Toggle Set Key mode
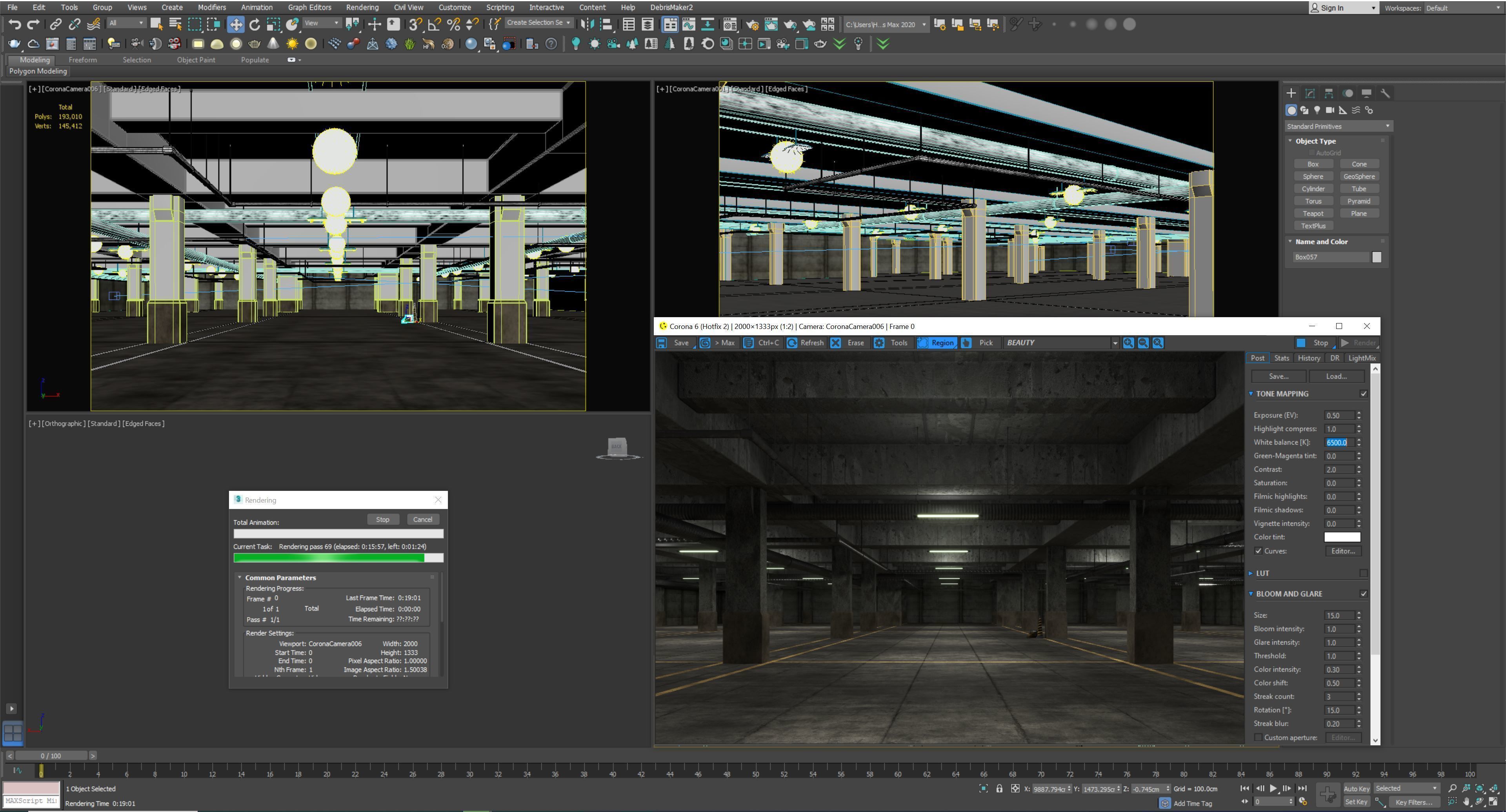This screenshot has width=1506, height=812. point(1356,802)
